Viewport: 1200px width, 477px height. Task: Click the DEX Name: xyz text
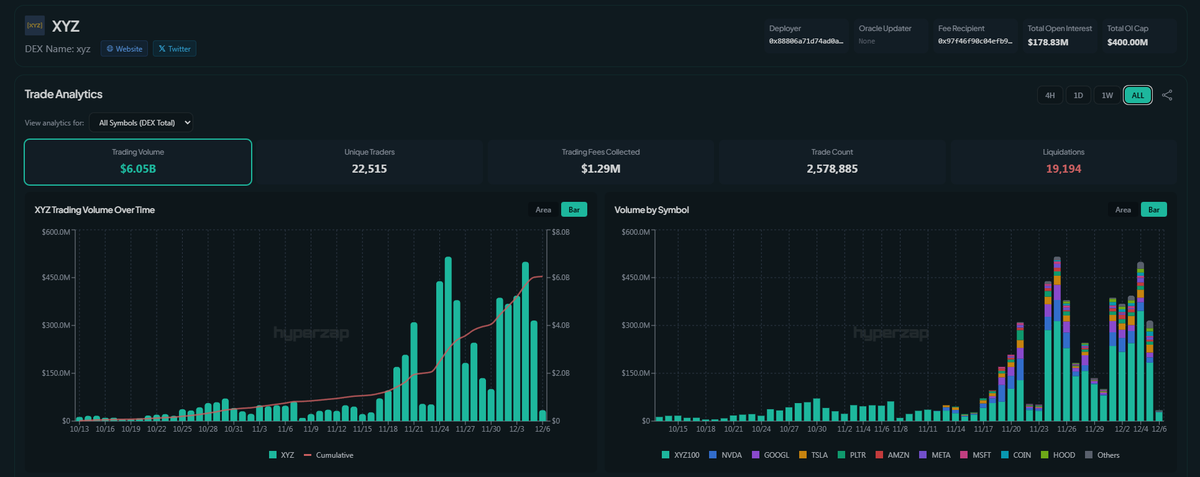tap(57, 48)
